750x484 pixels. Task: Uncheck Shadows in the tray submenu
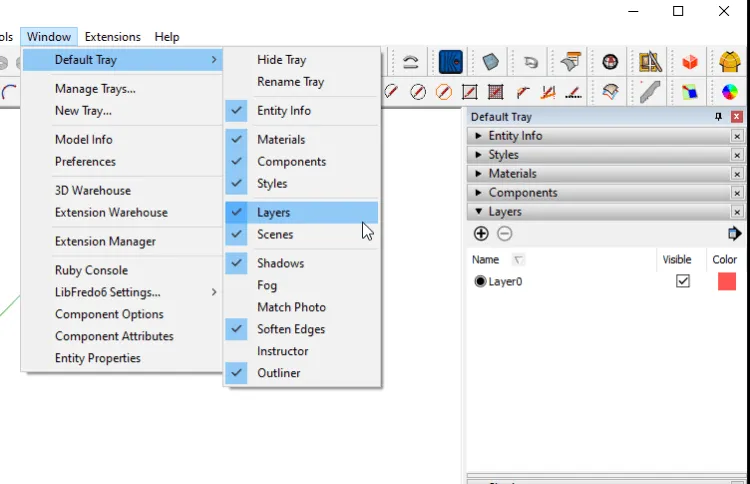(302, 263)
